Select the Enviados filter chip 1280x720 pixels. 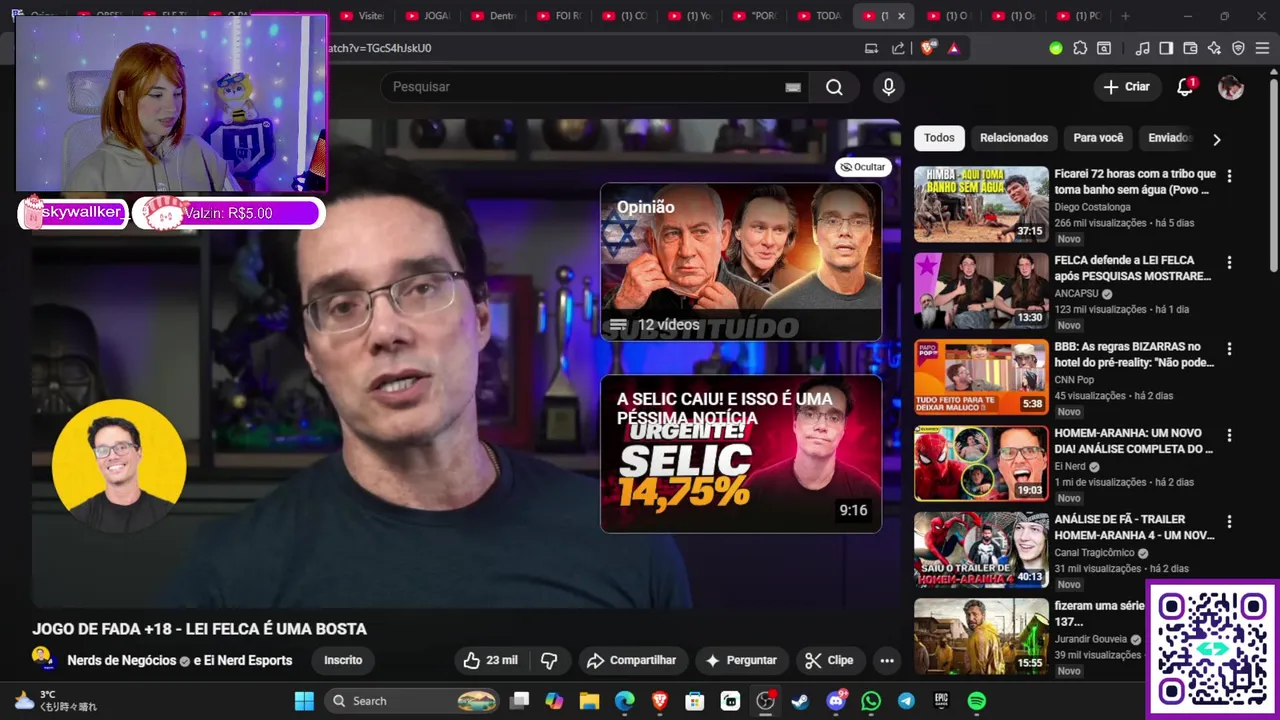[1169, 138]
